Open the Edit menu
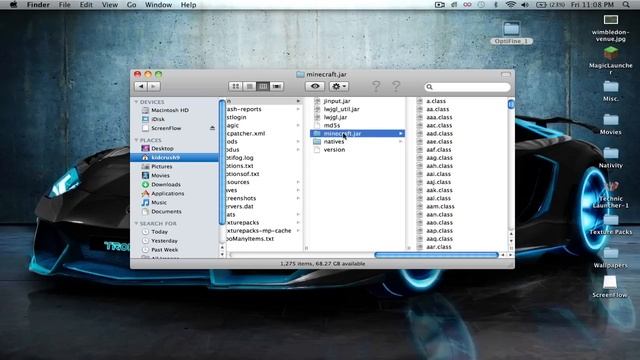Viewport: 640px width, 360px height. (x=86, y=4)
